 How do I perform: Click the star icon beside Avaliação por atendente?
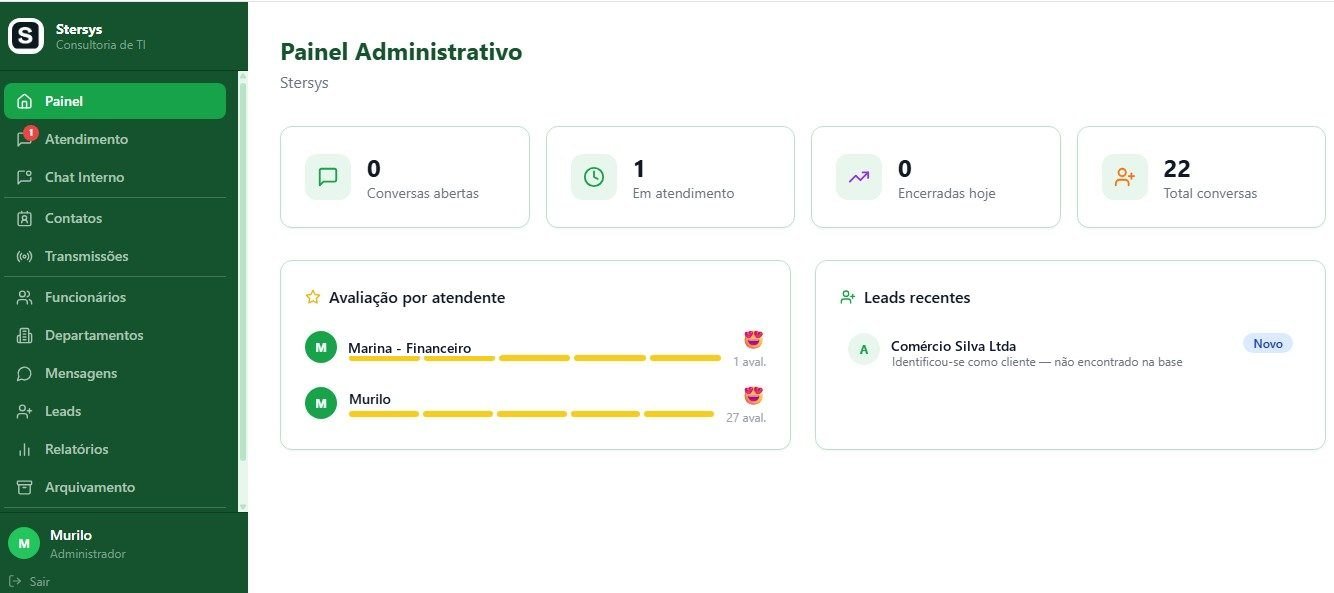pyautogui.click(x=313, y=297)
